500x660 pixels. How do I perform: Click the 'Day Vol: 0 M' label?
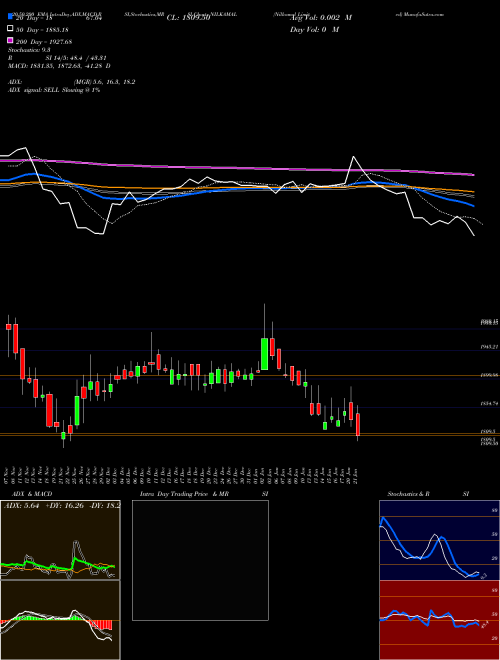[x=314, y=29]
